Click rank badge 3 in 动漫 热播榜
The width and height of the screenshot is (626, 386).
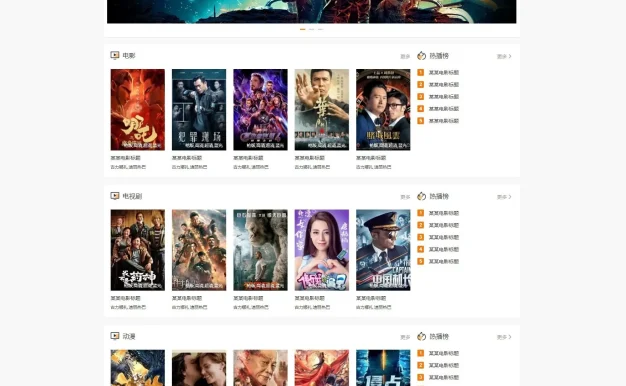point(420,377)
